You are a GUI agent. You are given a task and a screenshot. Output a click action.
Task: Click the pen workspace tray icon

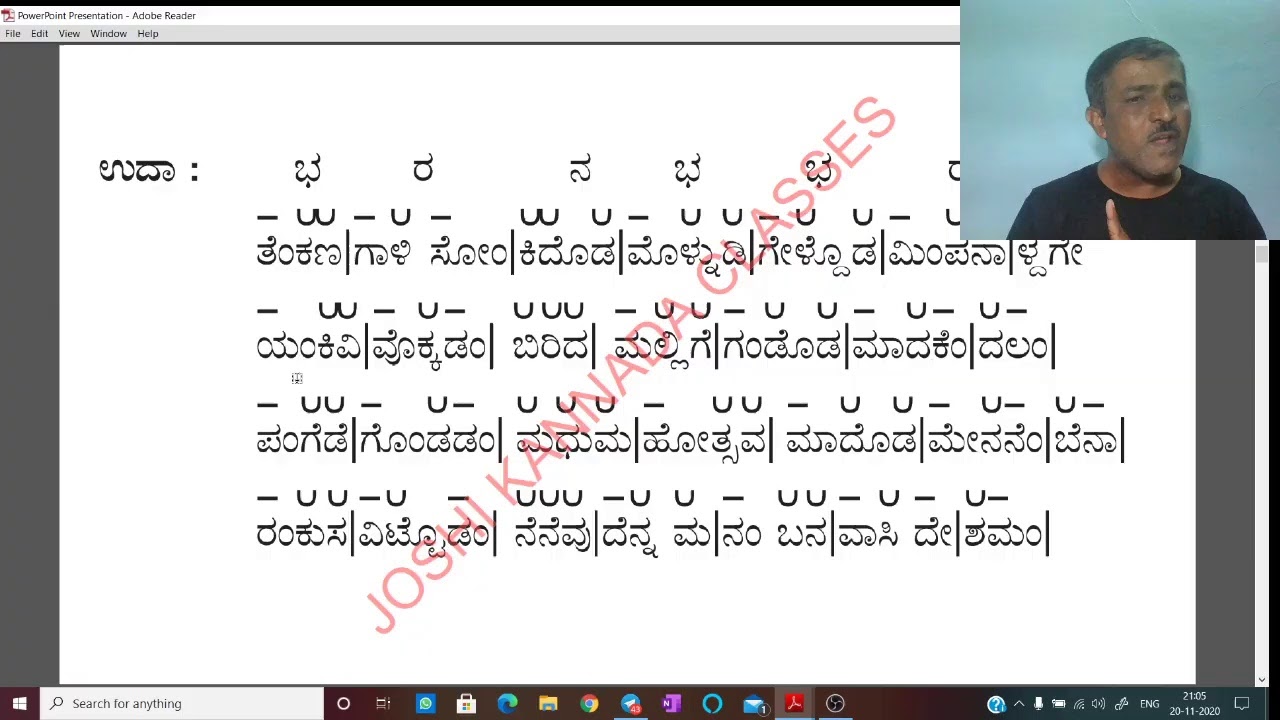tap(1121, 704)
